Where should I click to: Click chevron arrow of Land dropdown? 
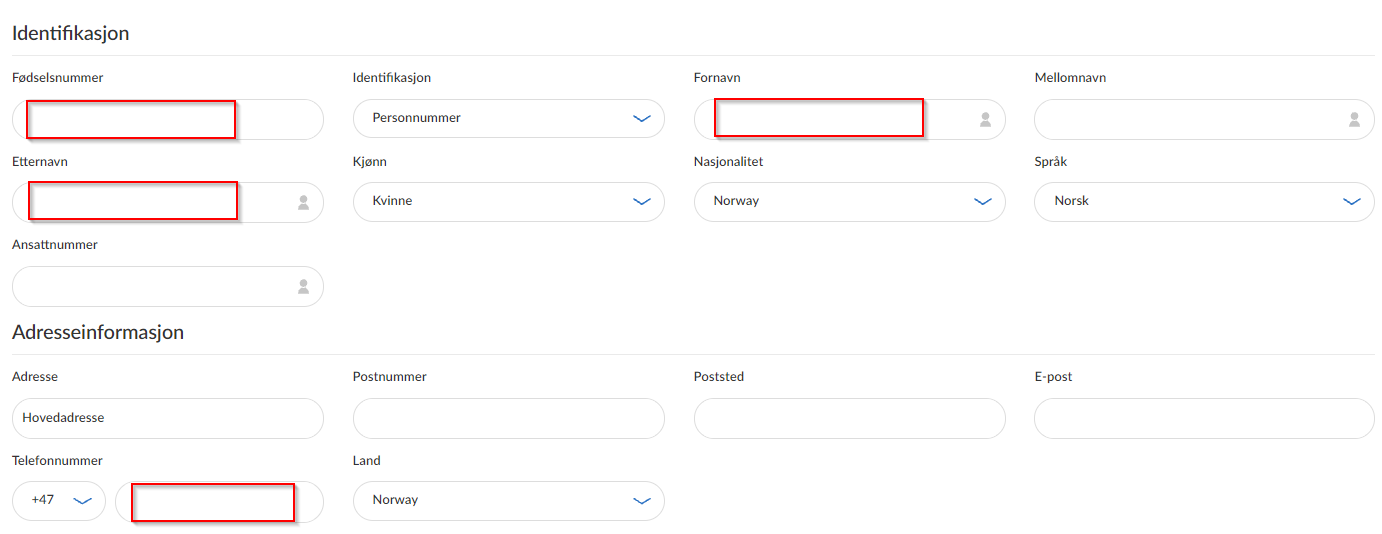point(642,501)
